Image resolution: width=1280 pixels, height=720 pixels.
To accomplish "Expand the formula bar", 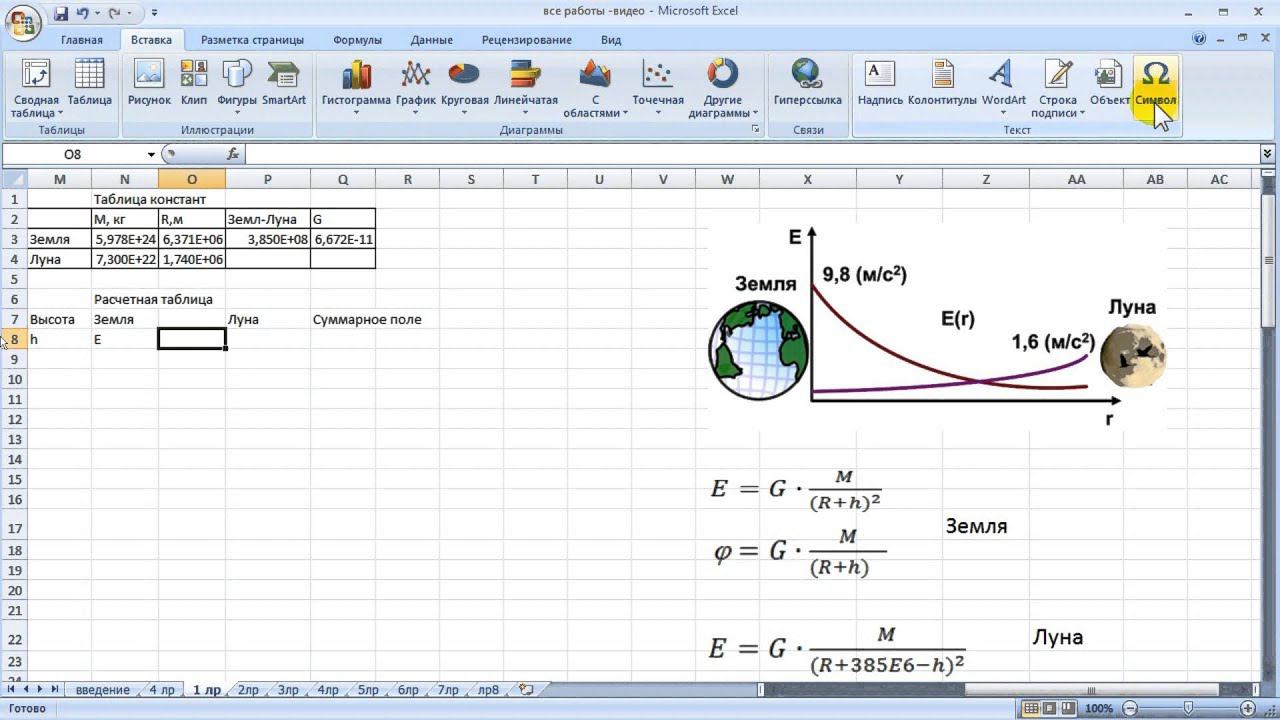I will [1268, 154].
